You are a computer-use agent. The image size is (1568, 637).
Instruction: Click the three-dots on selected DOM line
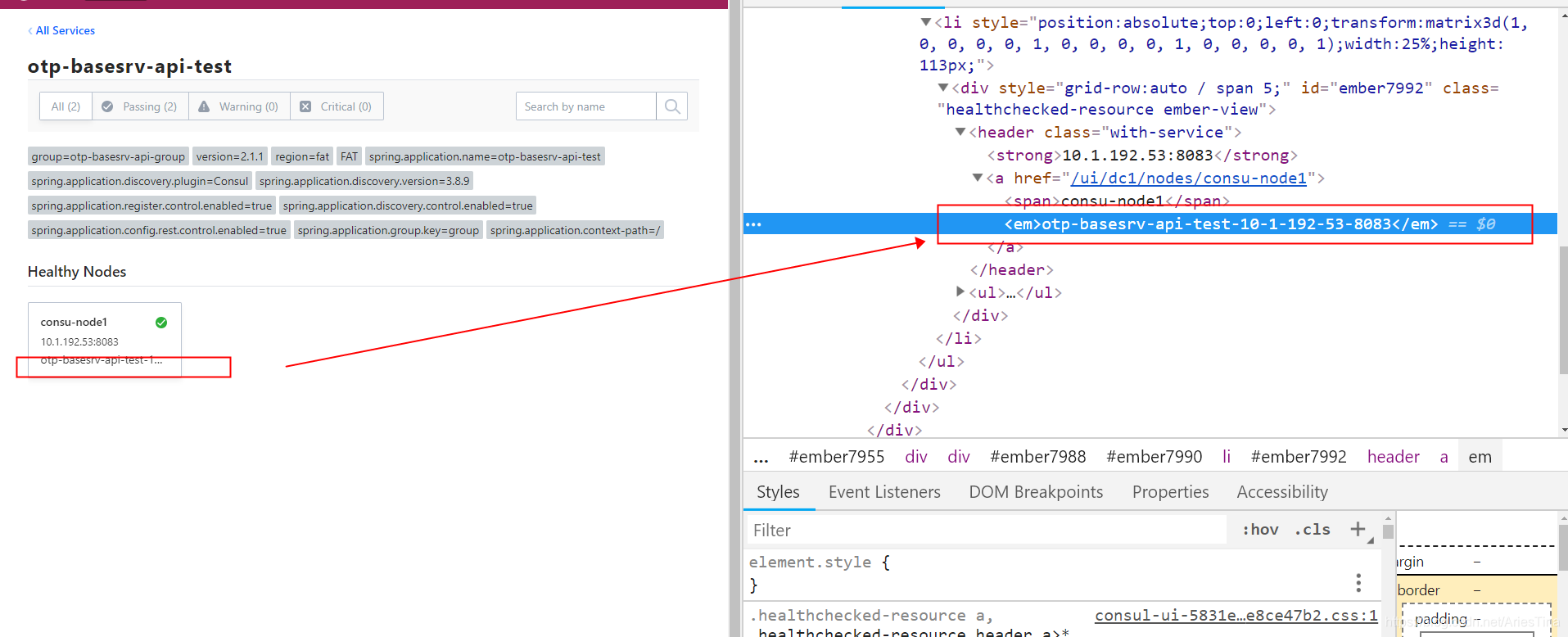click(x=754, y=224)
